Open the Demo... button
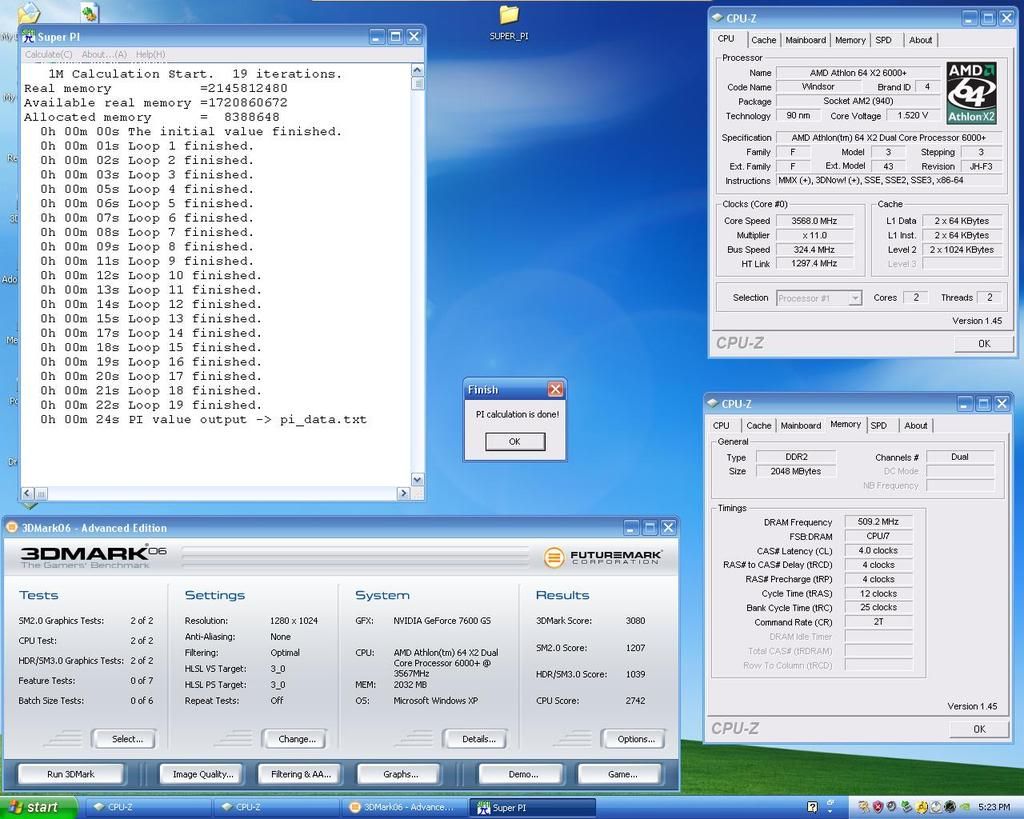The image size is (1024, 819). pyautogui.click(x=522, y=774)
